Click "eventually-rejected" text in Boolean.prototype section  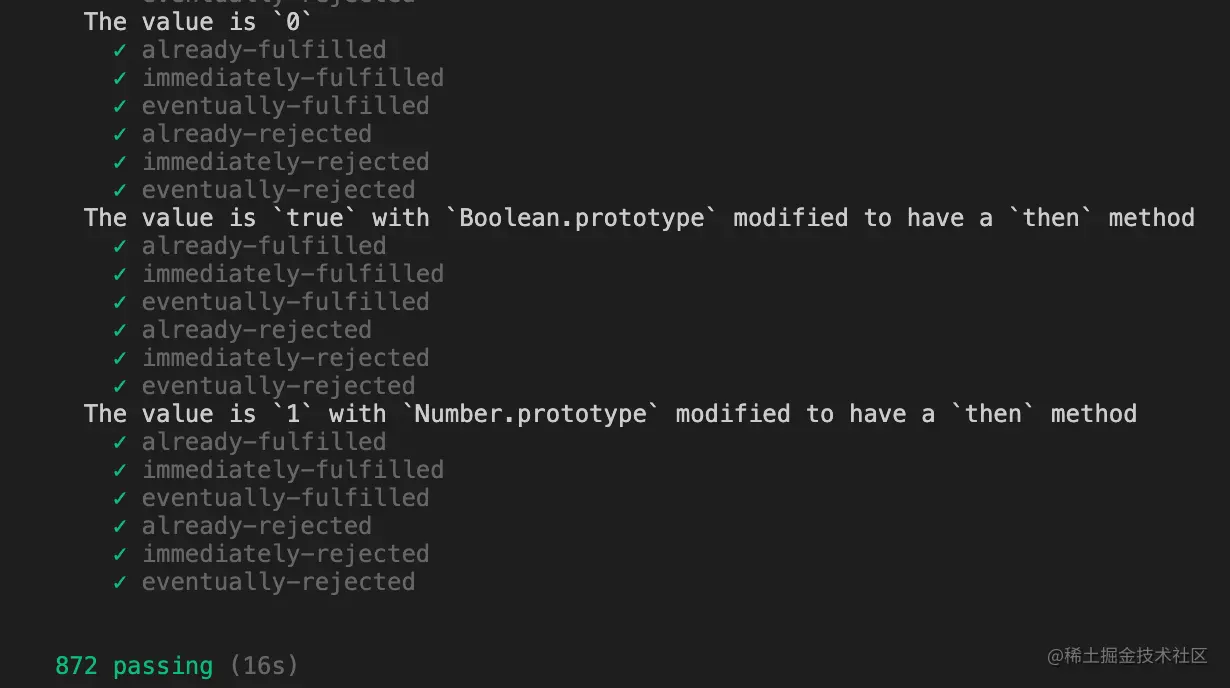278,386
